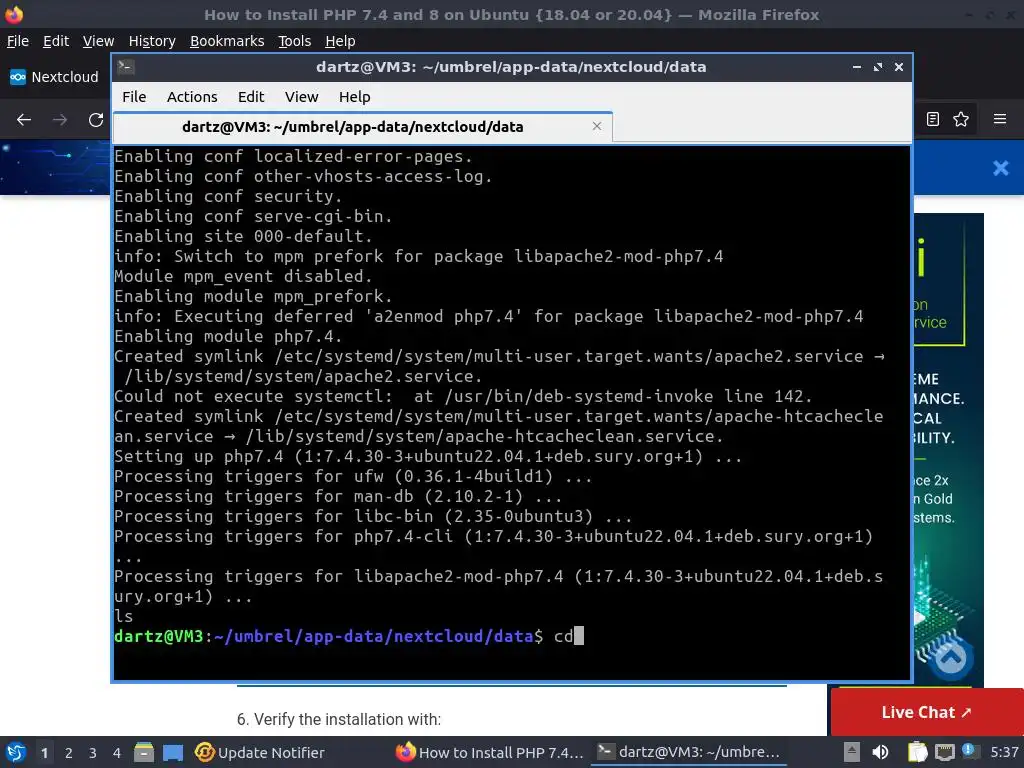Click '6. Verify the installation with:' text
This screenshot has height=768, width=1024.
click(339, 719)
